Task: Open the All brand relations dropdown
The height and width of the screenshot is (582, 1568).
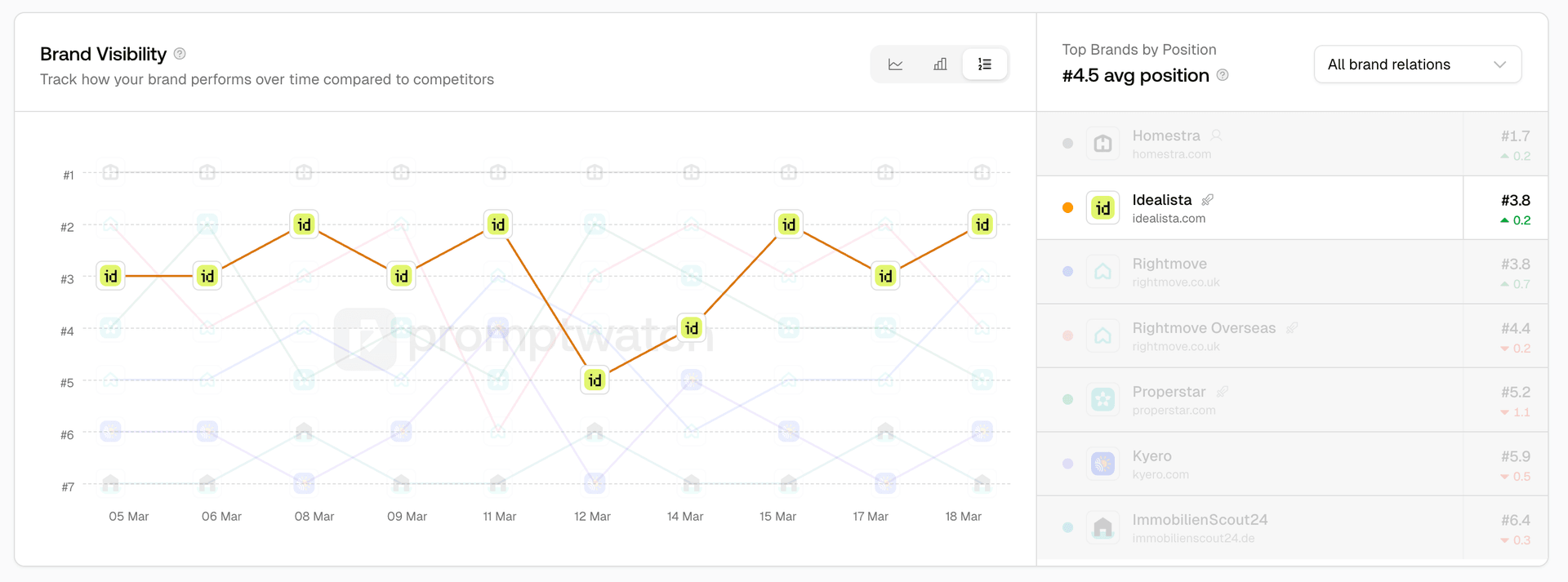Action: tap(1417, 64)
